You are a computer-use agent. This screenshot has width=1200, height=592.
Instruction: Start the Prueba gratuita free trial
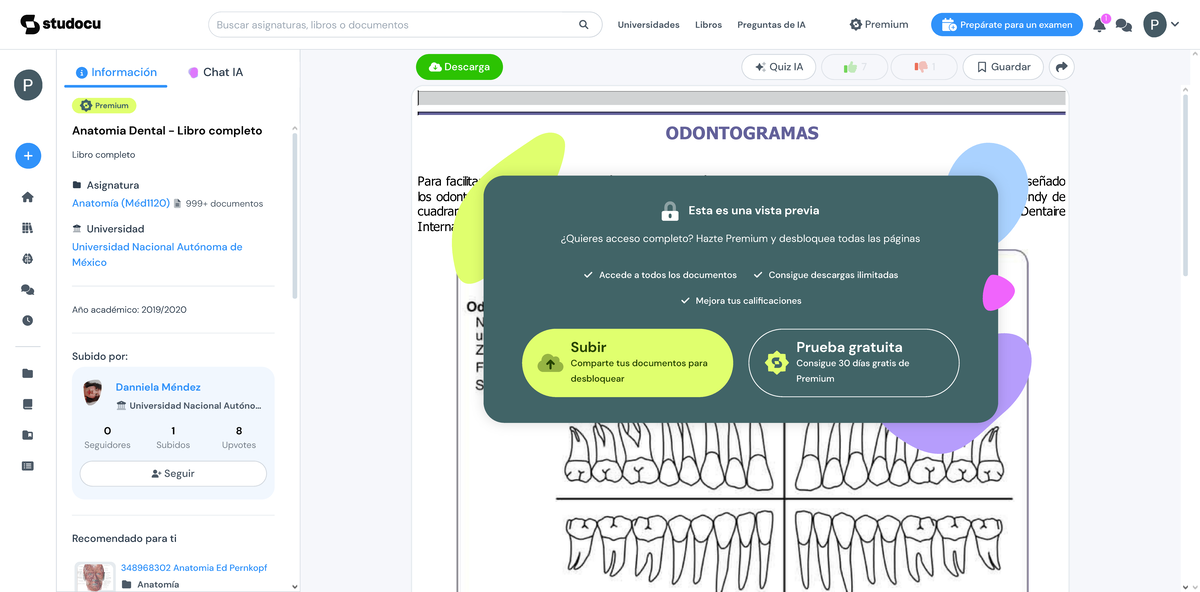click(x=853, y=362)
